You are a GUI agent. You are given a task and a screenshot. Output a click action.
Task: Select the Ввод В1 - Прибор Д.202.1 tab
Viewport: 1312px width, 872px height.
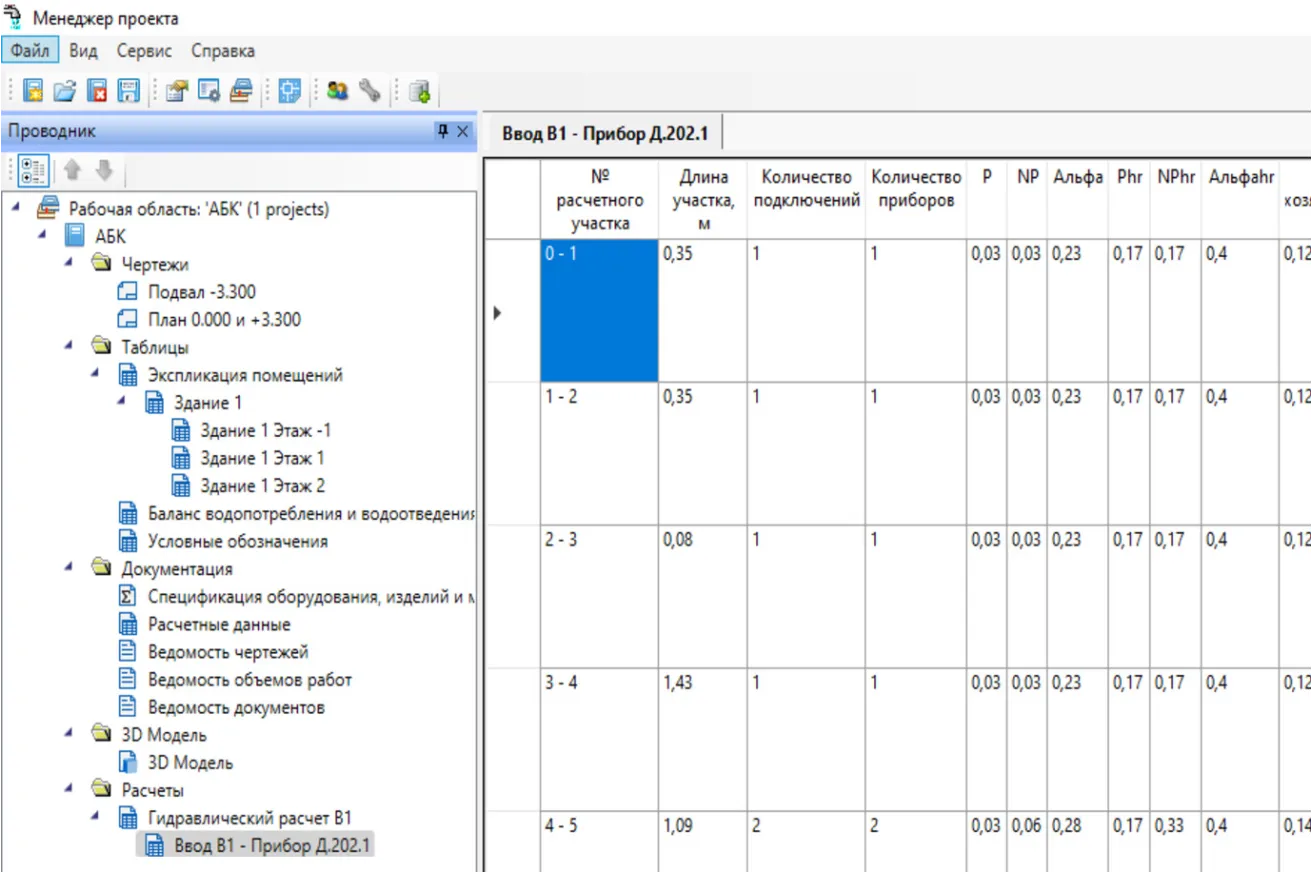tap(602, 133)
